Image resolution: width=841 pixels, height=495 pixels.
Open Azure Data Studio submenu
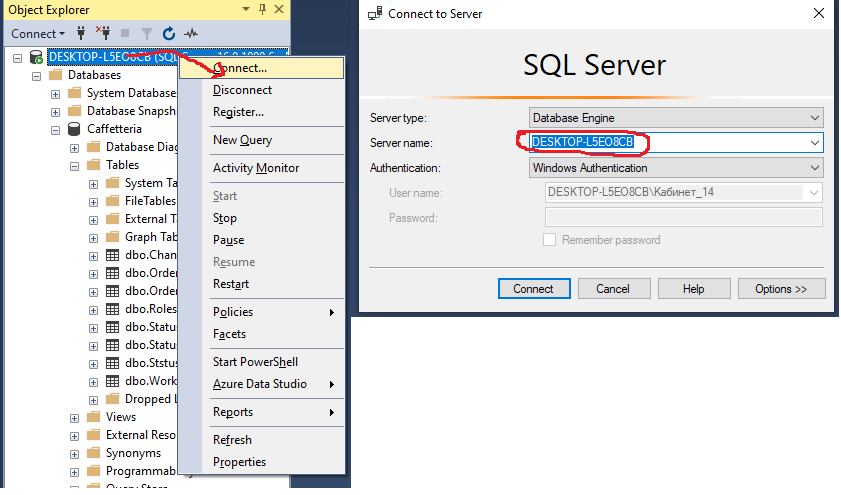(261, 384)
